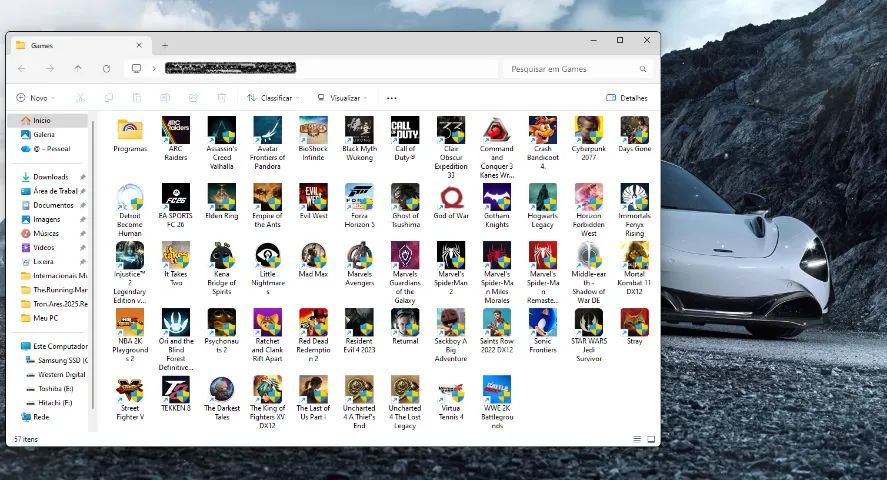
Task: Switch to details list view layout
Action: click(x=637, y=439)
